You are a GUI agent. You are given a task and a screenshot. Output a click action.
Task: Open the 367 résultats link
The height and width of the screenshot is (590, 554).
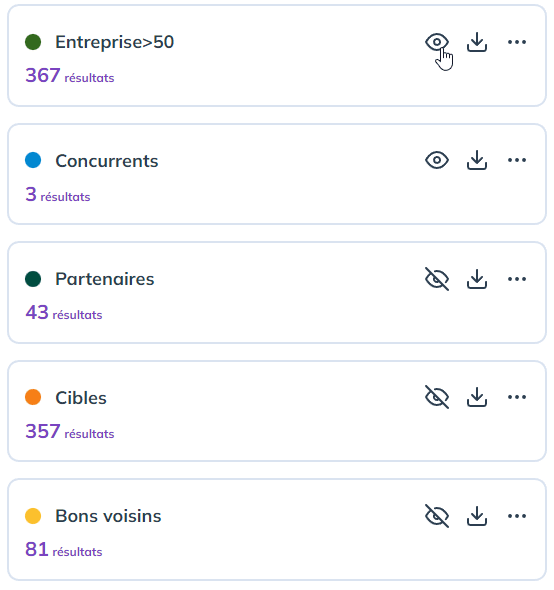click(70, 75)
